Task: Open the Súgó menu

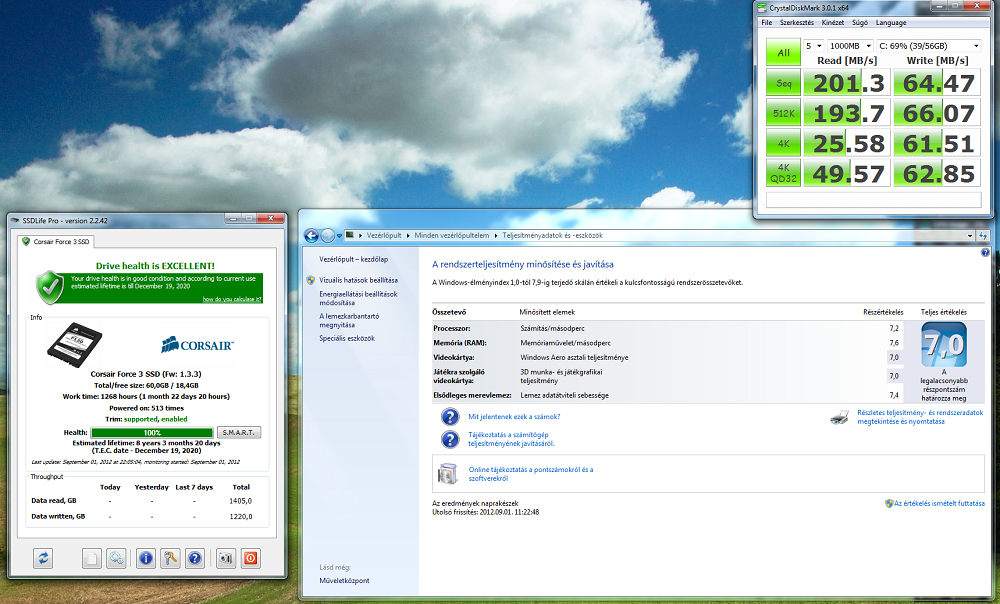Action: tap(860, 23)
